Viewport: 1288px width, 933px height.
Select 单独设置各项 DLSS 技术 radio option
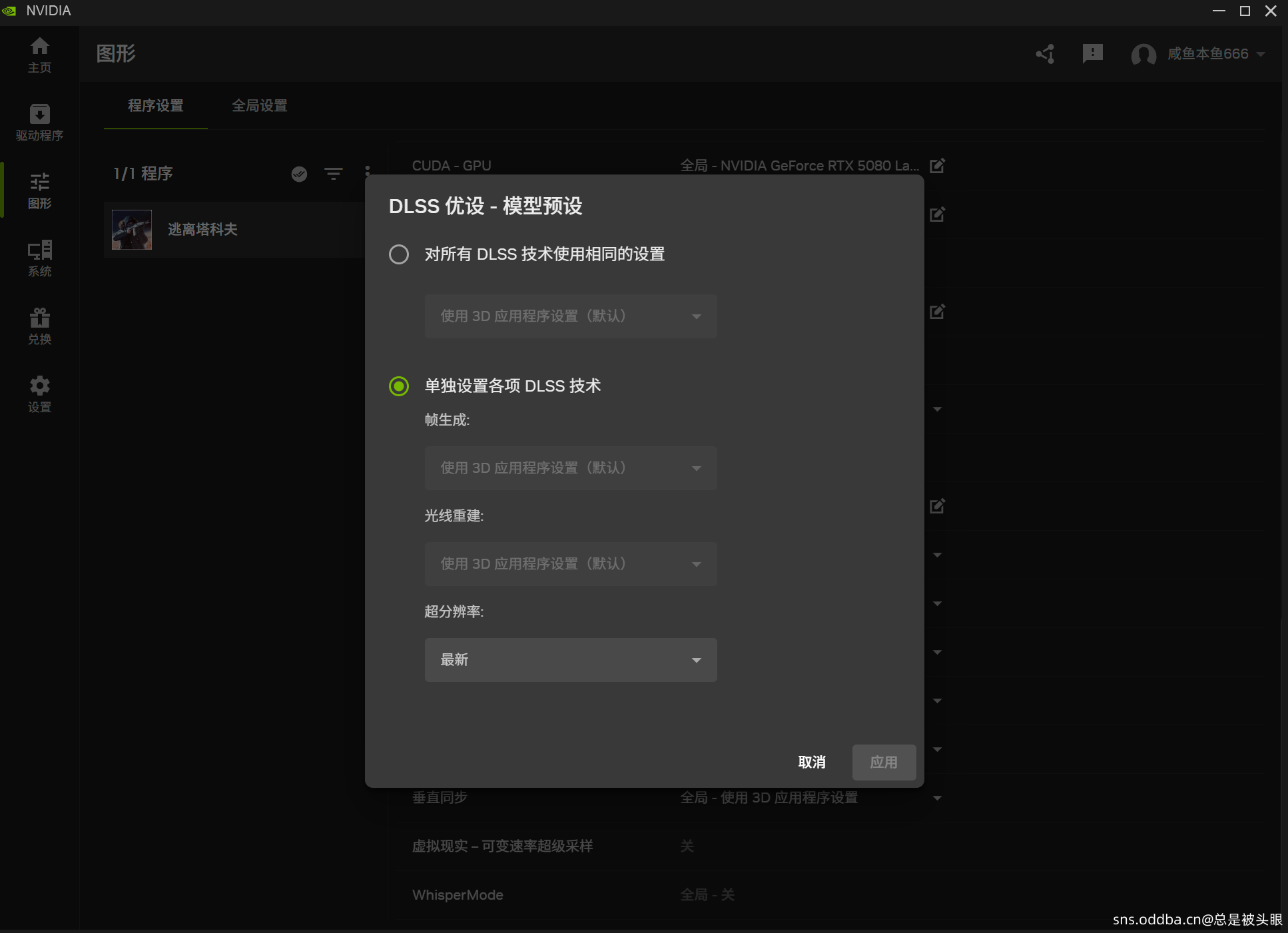(x=399, y=386)
